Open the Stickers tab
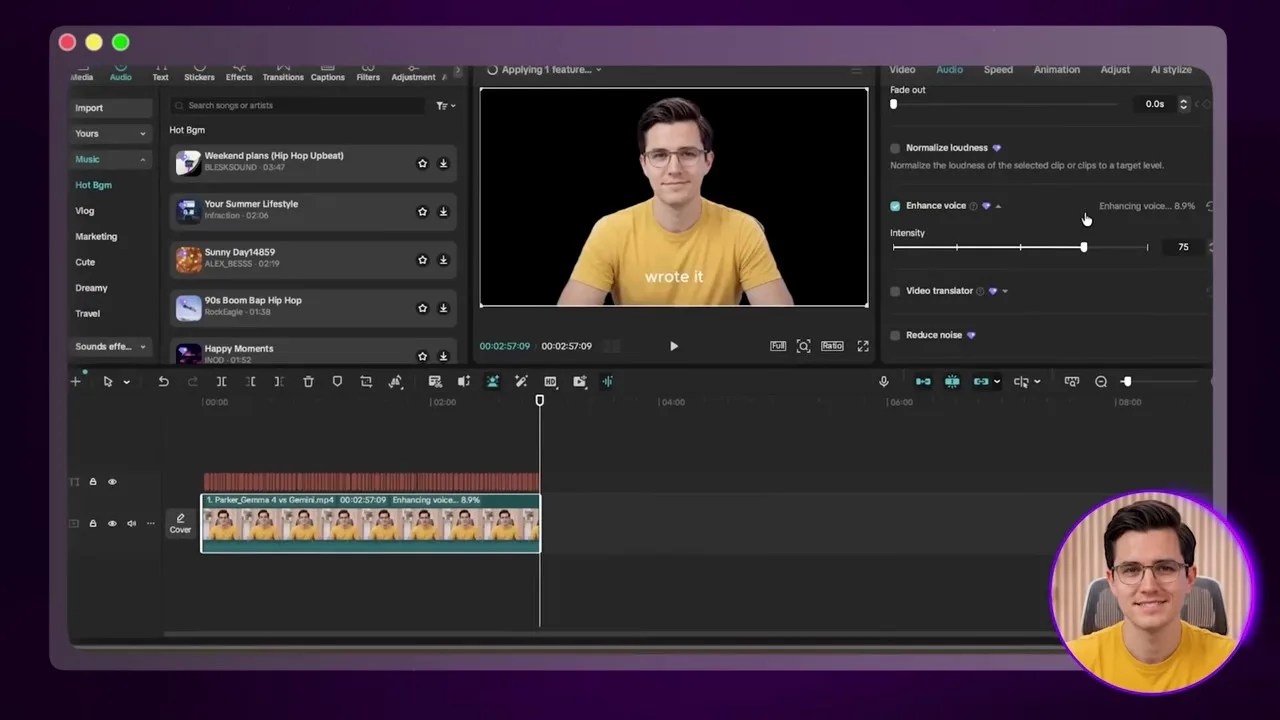This screenshot has height=720, width=1280. click(199, 72)
